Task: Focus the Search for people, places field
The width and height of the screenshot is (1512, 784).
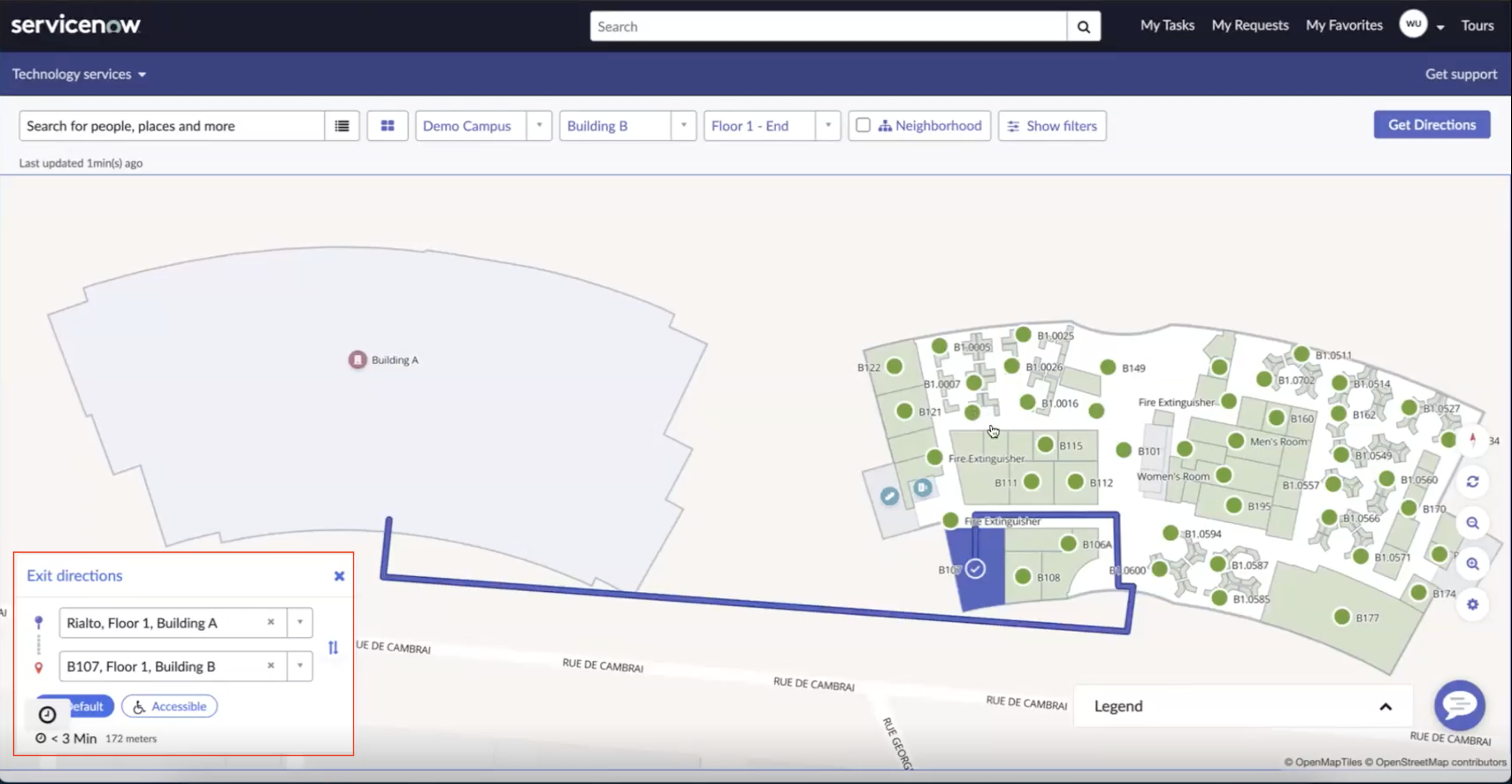Action: (171, 126)
